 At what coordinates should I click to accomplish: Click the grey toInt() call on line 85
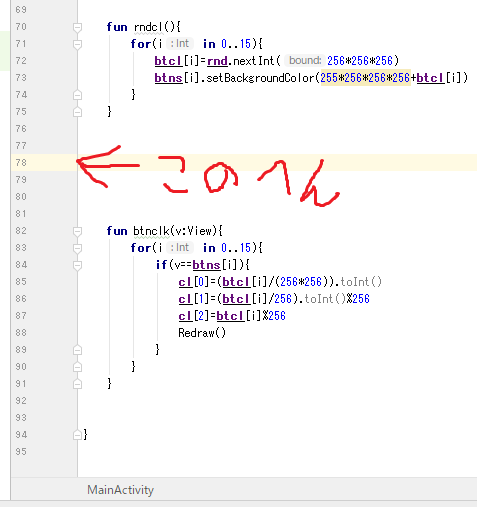point(361,282)
